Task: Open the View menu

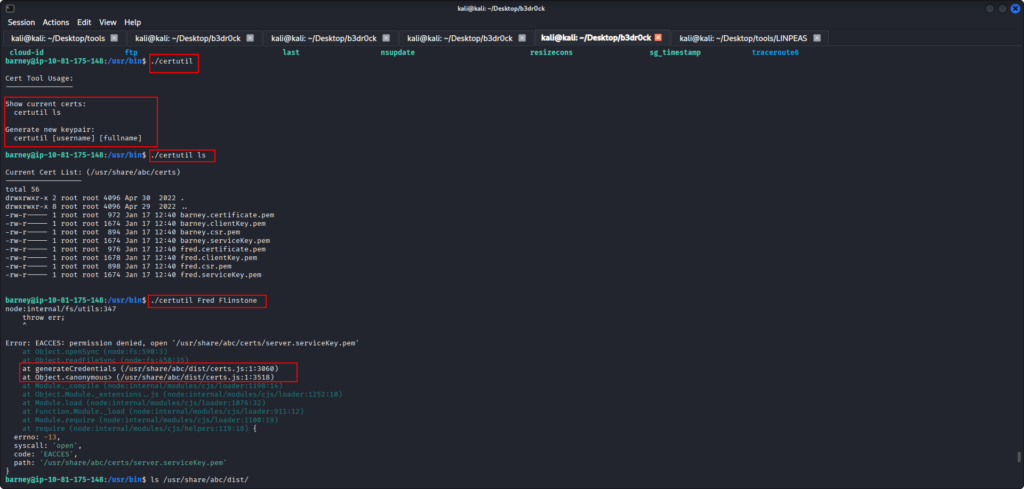Action: tap(107, 22)
